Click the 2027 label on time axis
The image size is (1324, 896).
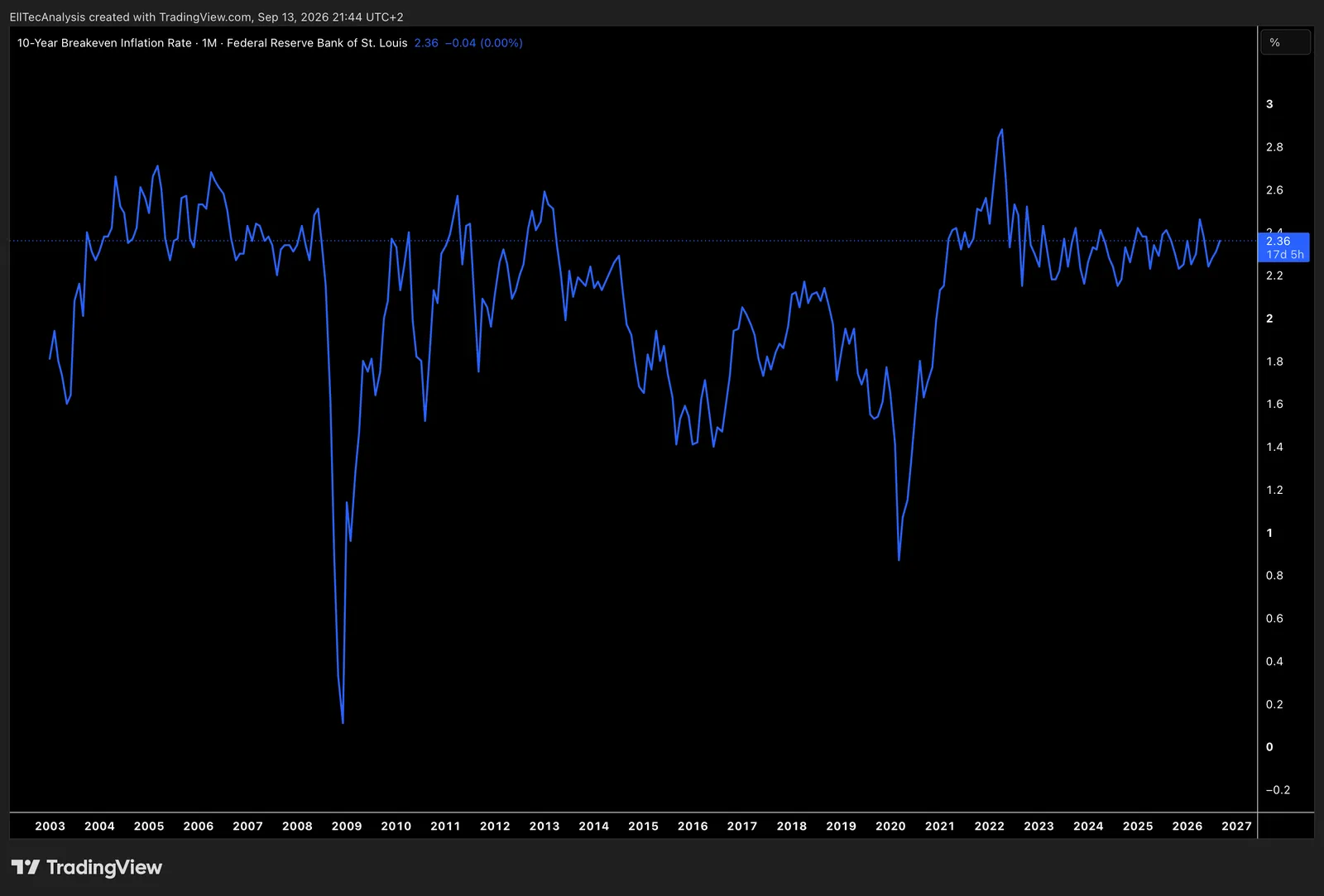(1237, 826)
